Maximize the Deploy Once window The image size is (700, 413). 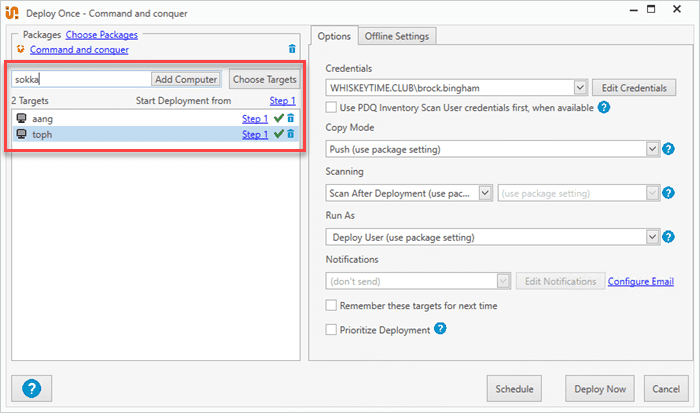pyautogui.click(x=651, y=9)
